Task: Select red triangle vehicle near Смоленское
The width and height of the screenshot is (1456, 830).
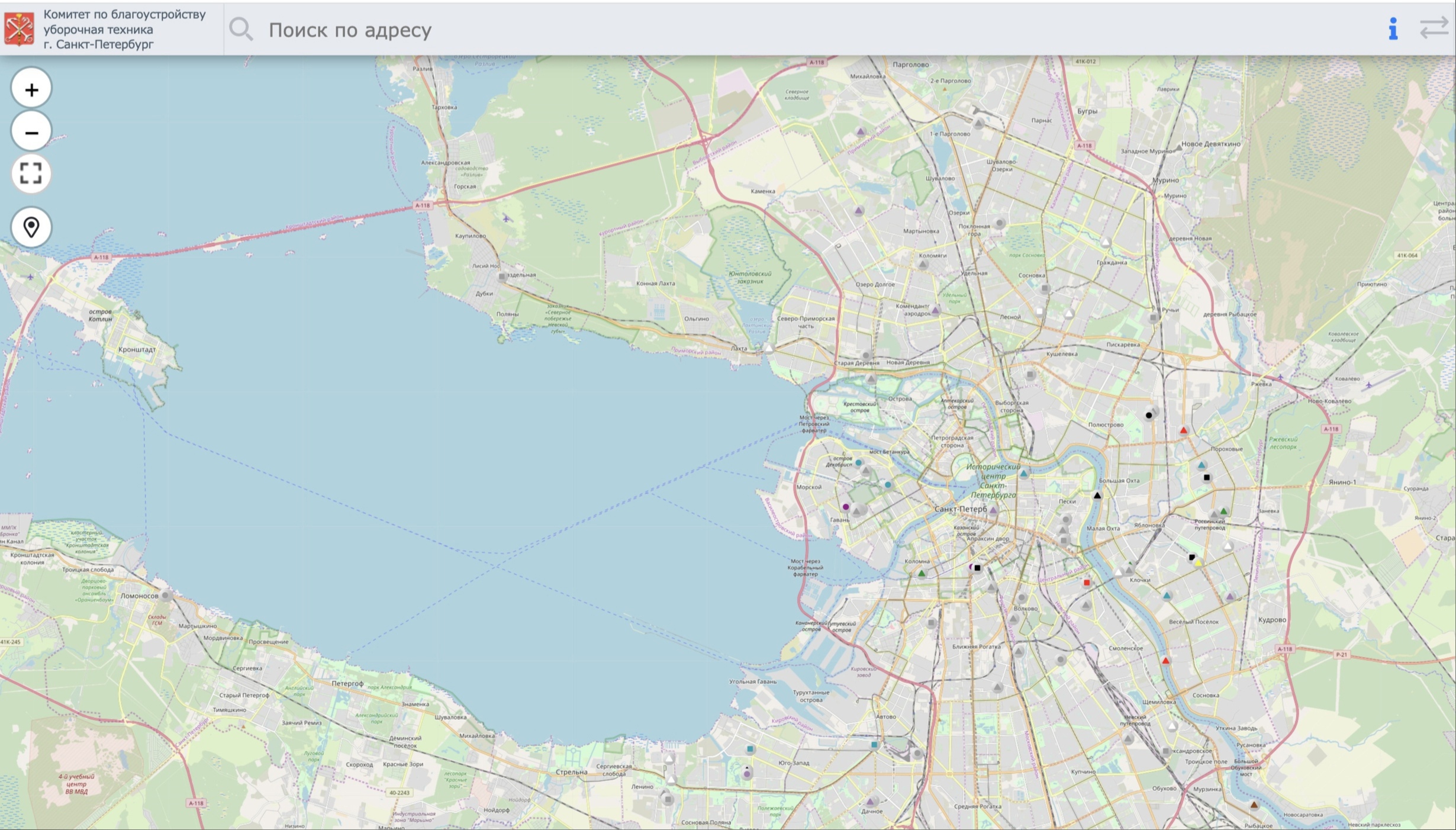Action: 1165,660
